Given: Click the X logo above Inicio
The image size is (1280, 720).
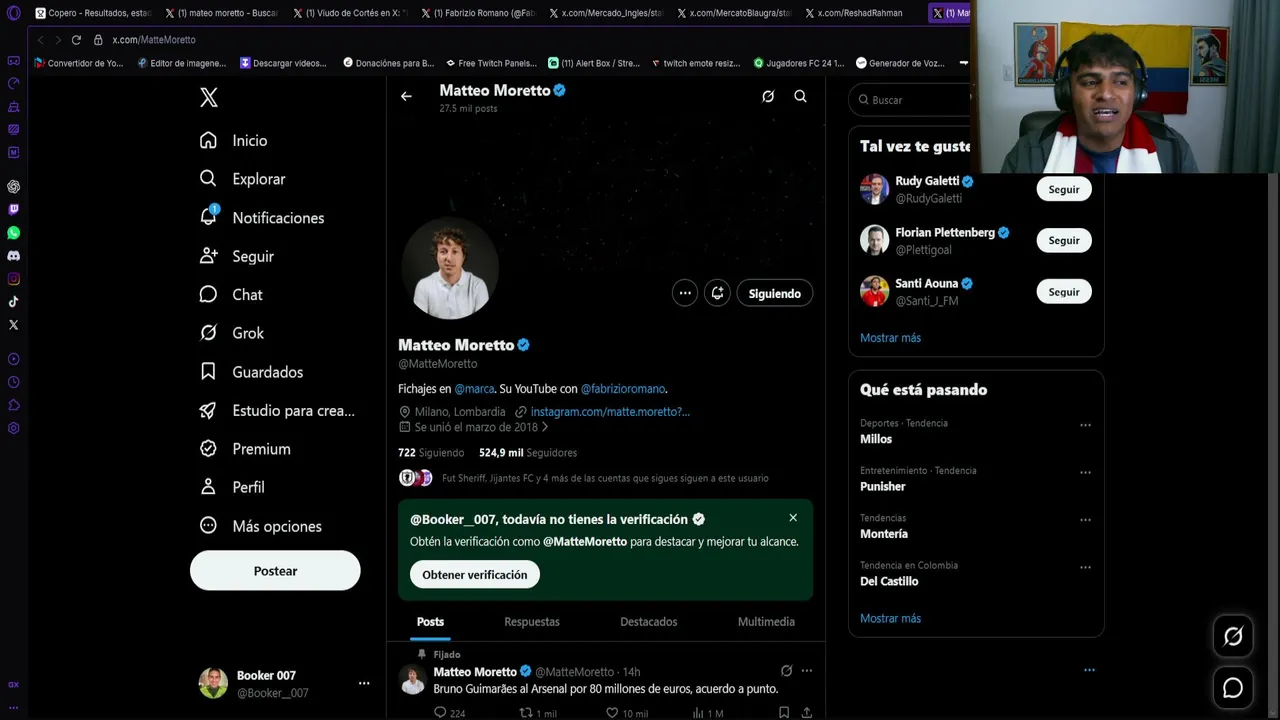Looking at the screenshot, I should tap(208, 97).
